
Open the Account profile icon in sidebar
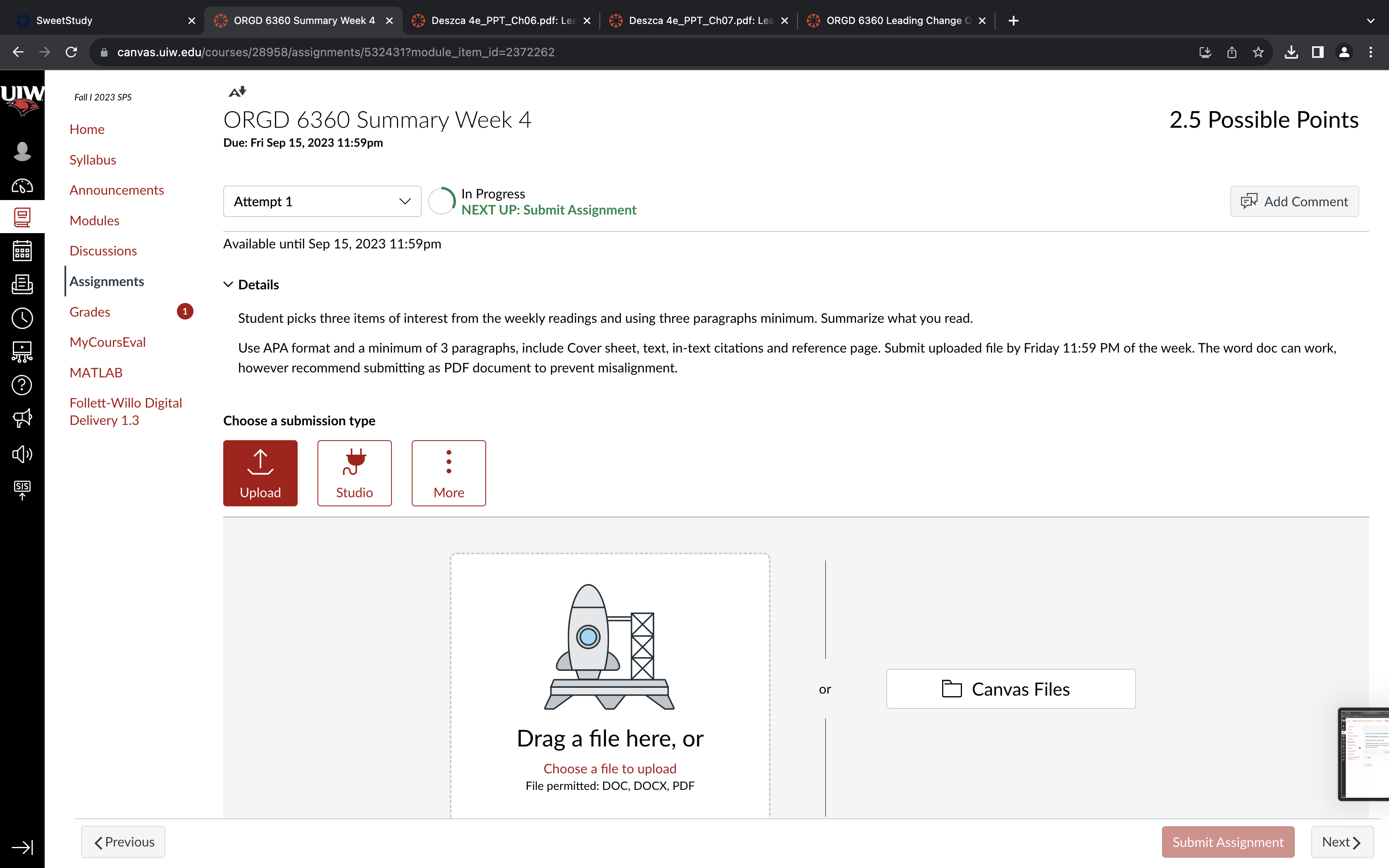pos(22,152)
